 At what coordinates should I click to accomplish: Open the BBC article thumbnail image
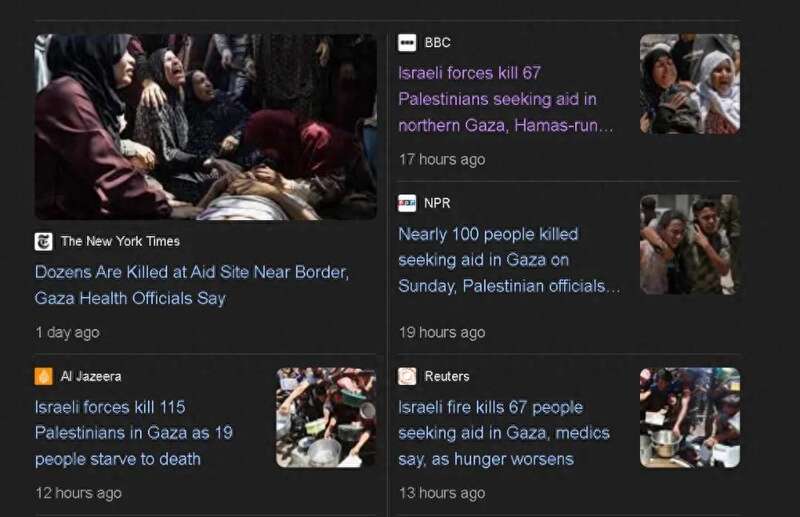coord(690,84)
